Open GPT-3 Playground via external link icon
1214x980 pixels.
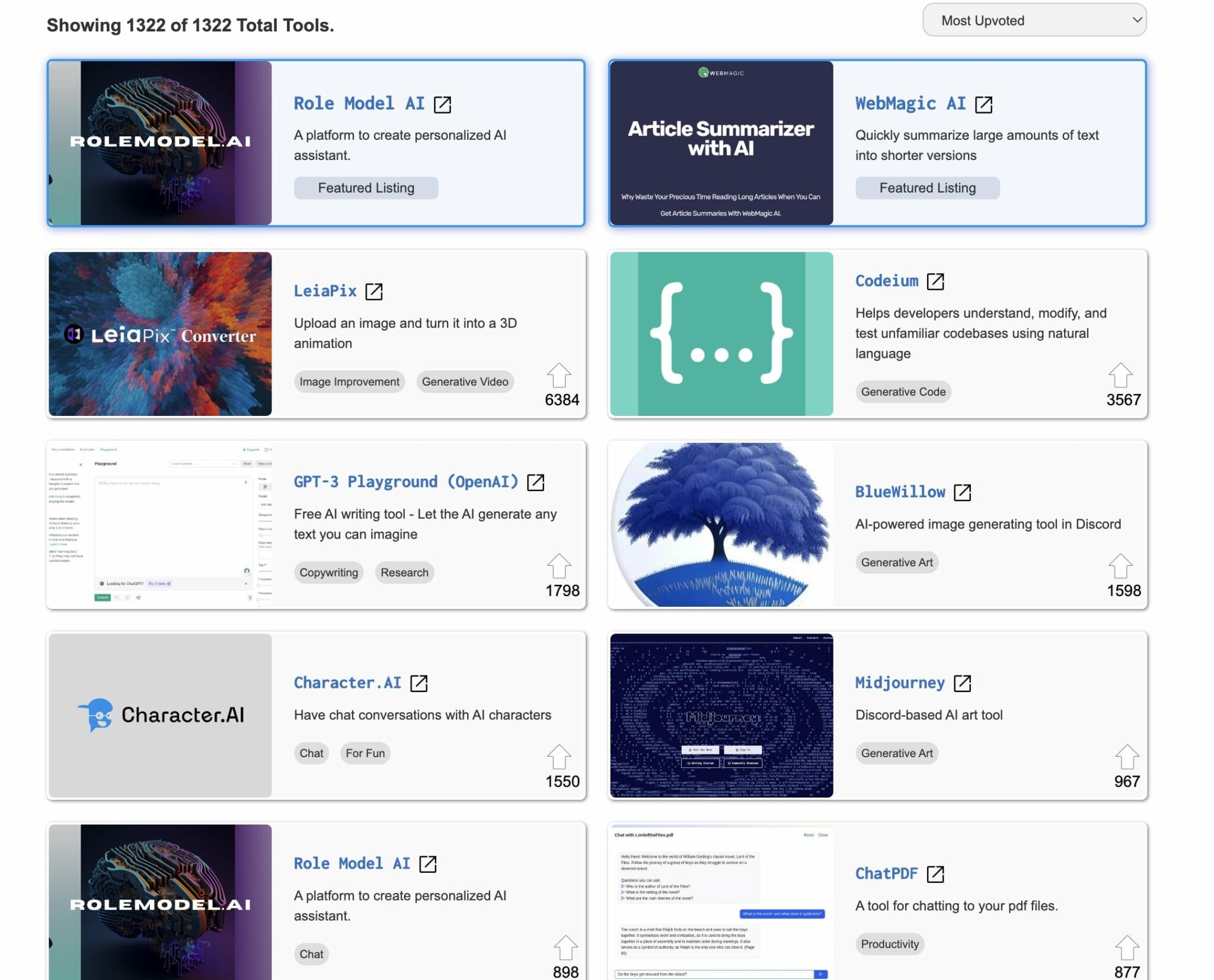coord(536,483)
